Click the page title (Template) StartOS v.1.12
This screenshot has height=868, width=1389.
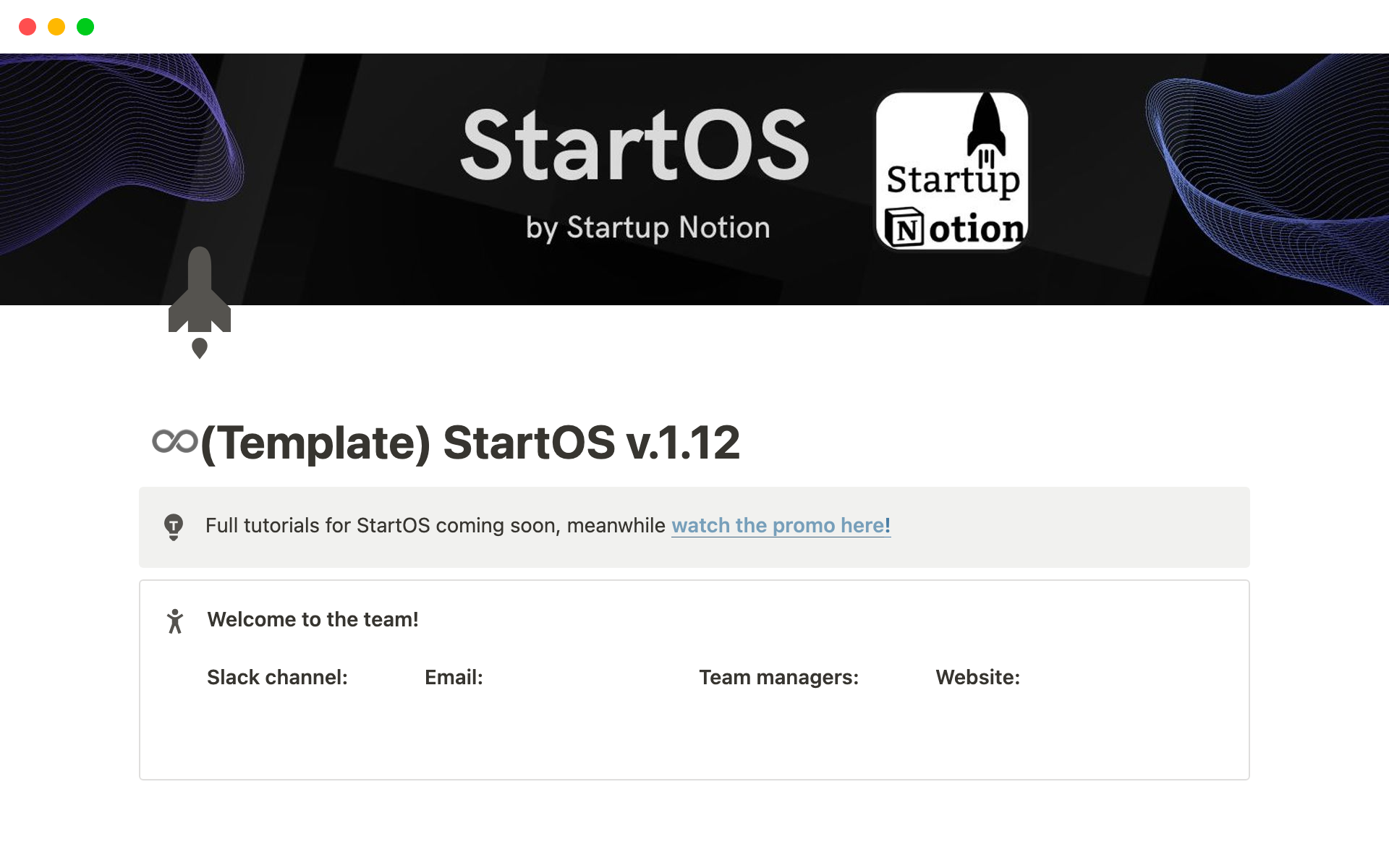(x=470, y=442)
